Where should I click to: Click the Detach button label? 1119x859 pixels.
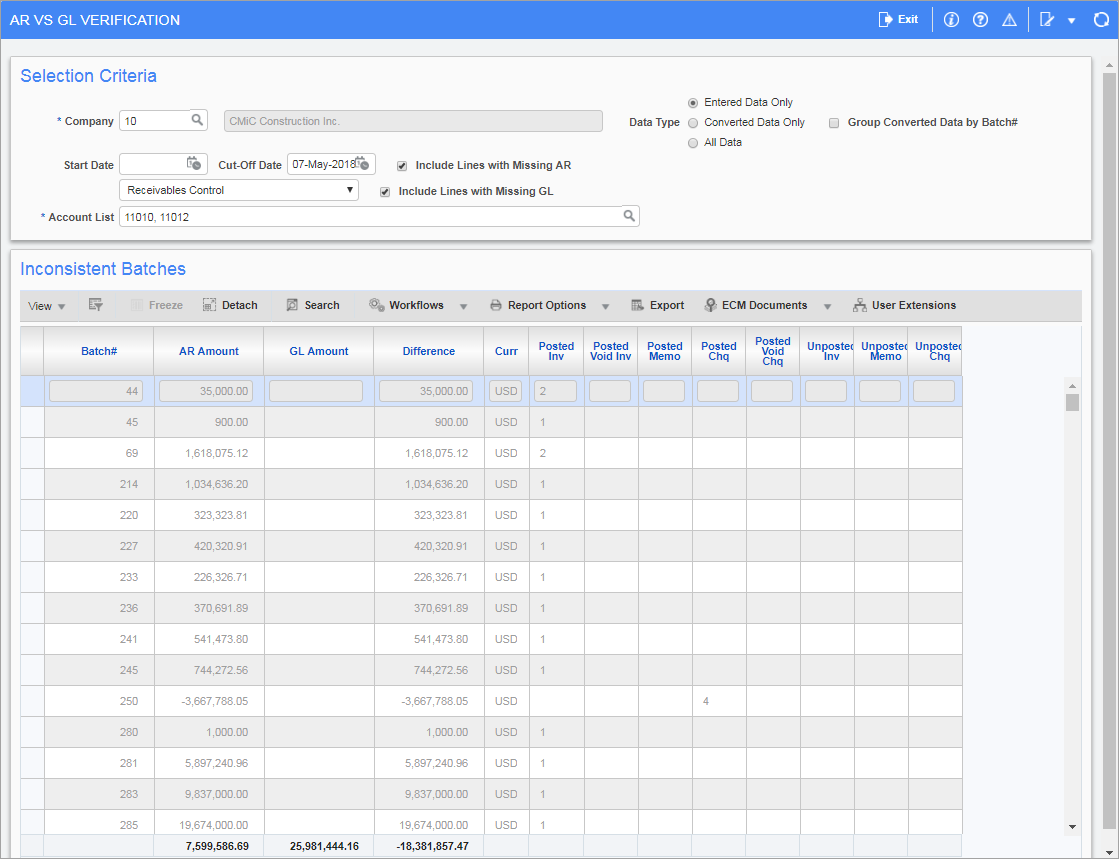[x=239, y=305]
